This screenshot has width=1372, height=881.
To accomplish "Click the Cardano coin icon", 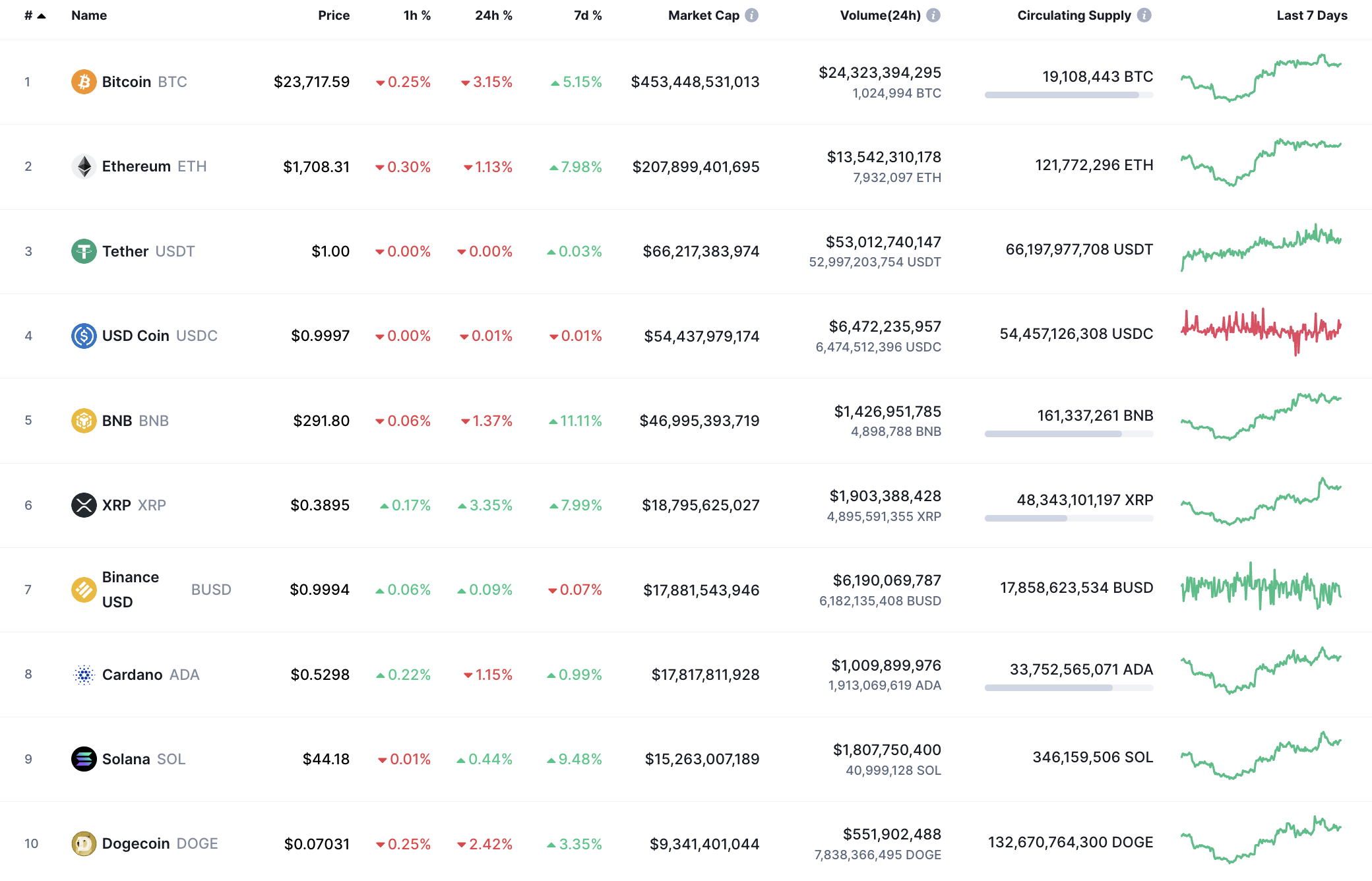I will coord(84,674).
